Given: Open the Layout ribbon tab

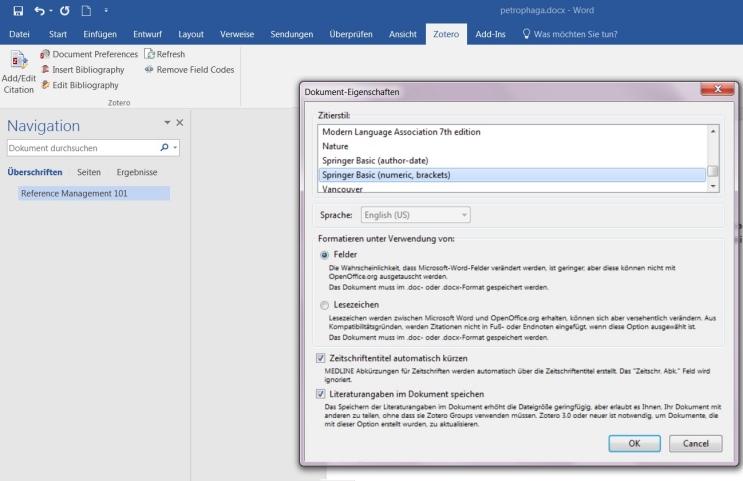Looking at the screenshot, I should click(191, 34).
